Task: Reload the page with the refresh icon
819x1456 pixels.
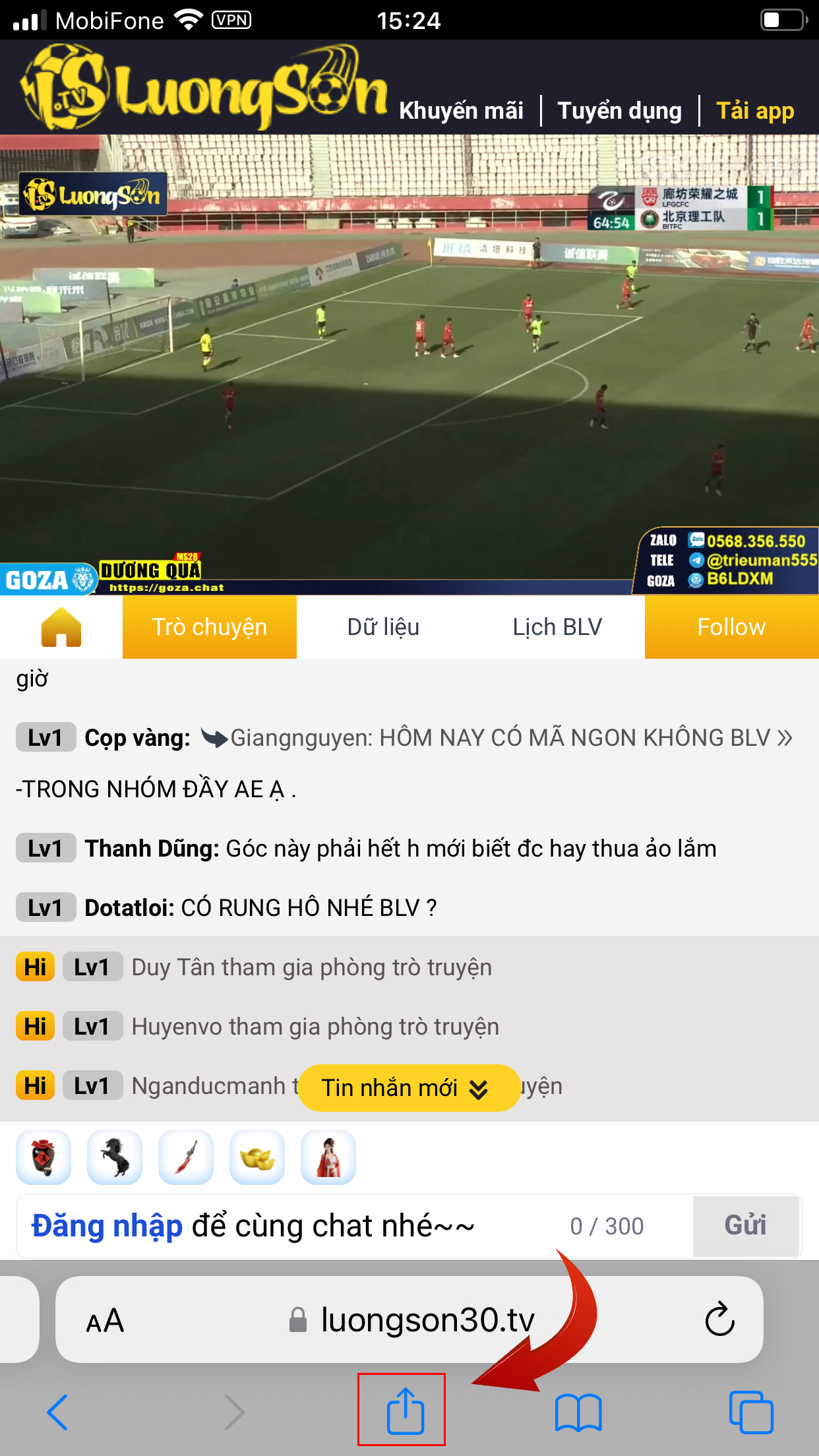Action: pyautogui.click(x=719, y=1319)
